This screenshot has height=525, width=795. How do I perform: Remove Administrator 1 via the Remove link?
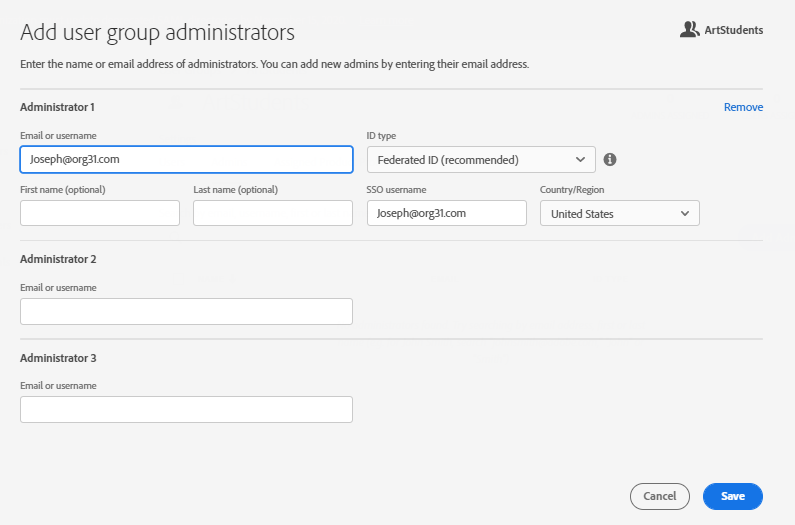point(743,107)
